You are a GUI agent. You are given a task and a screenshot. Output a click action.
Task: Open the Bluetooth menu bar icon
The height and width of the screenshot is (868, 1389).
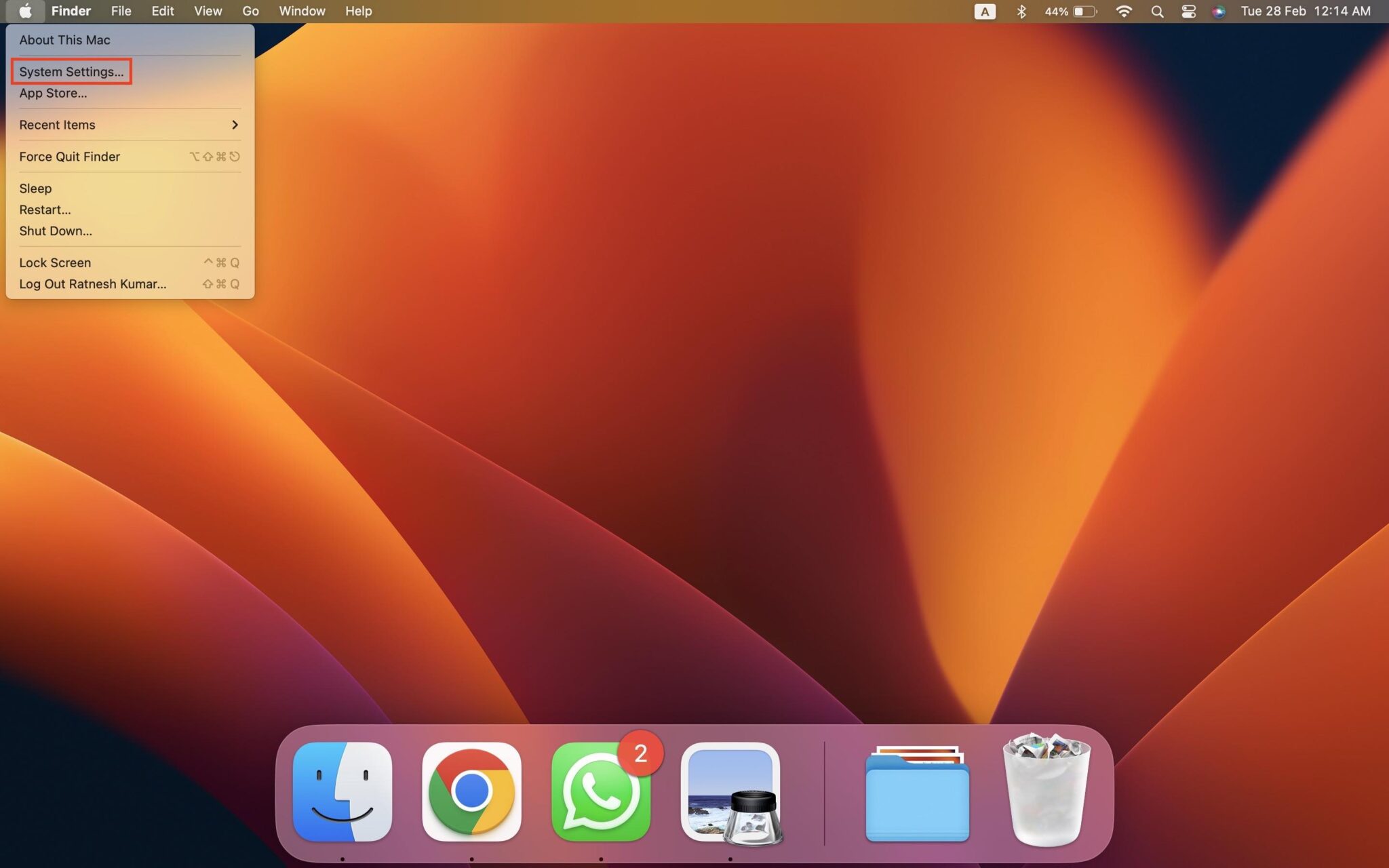[1021, 11]
